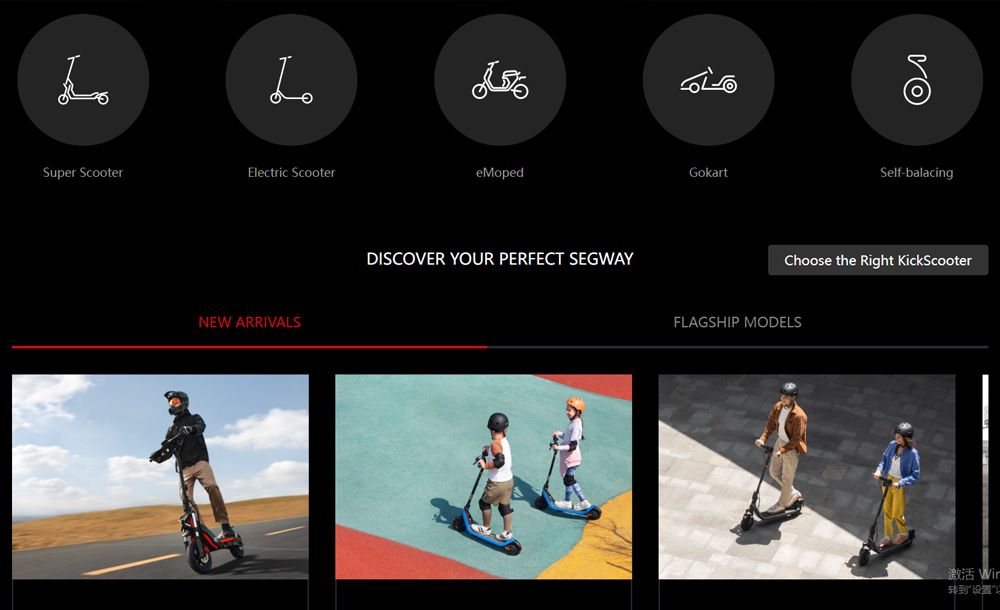Click the Electric Scooter text label
1000x610 pixels.
[x=291, y=172]
